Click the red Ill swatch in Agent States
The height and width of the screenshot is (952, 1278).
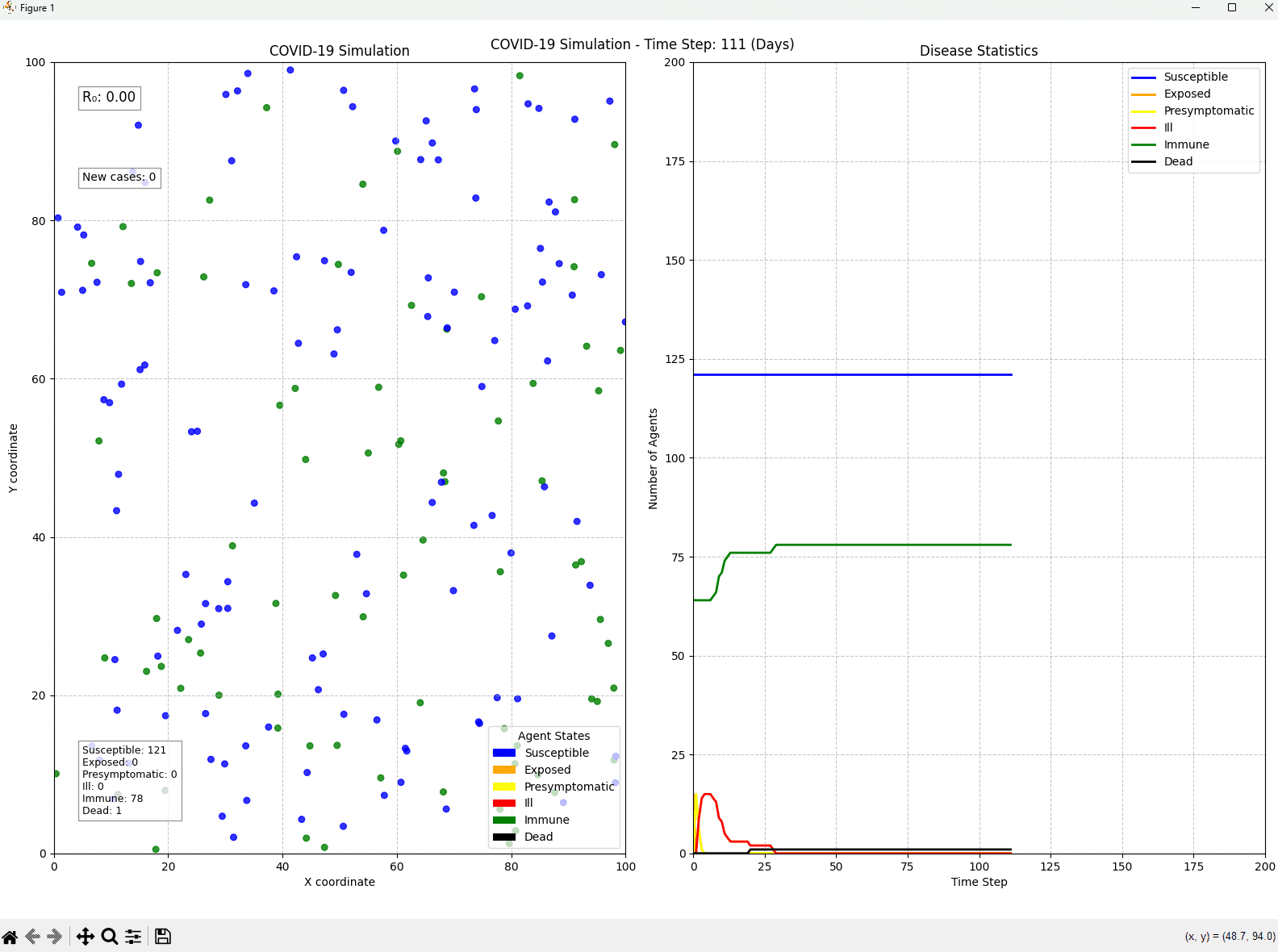pos(504,803)
